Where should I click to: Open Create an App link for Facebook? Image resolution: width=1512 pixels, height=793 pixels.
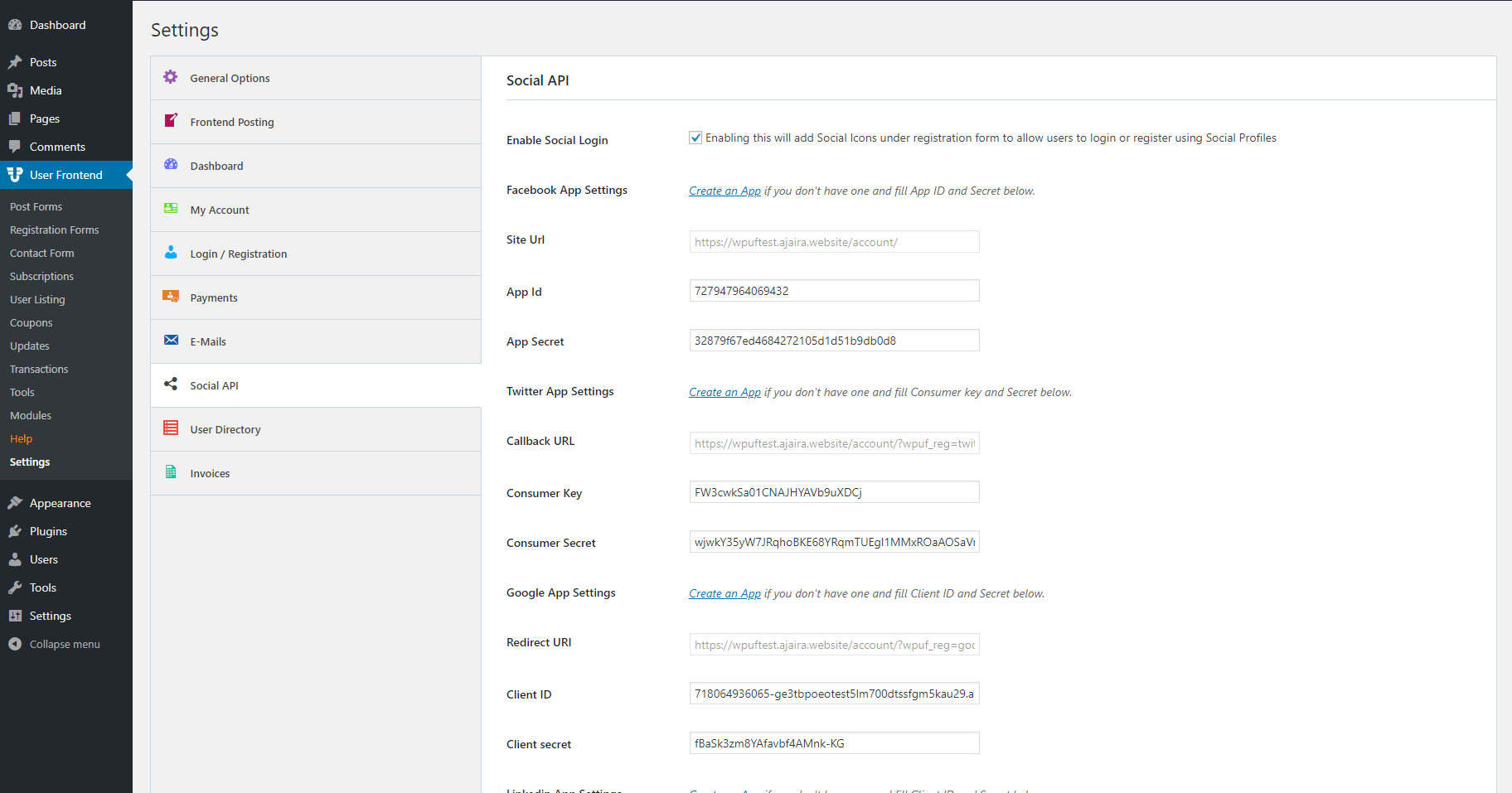[x=724, y=191]
